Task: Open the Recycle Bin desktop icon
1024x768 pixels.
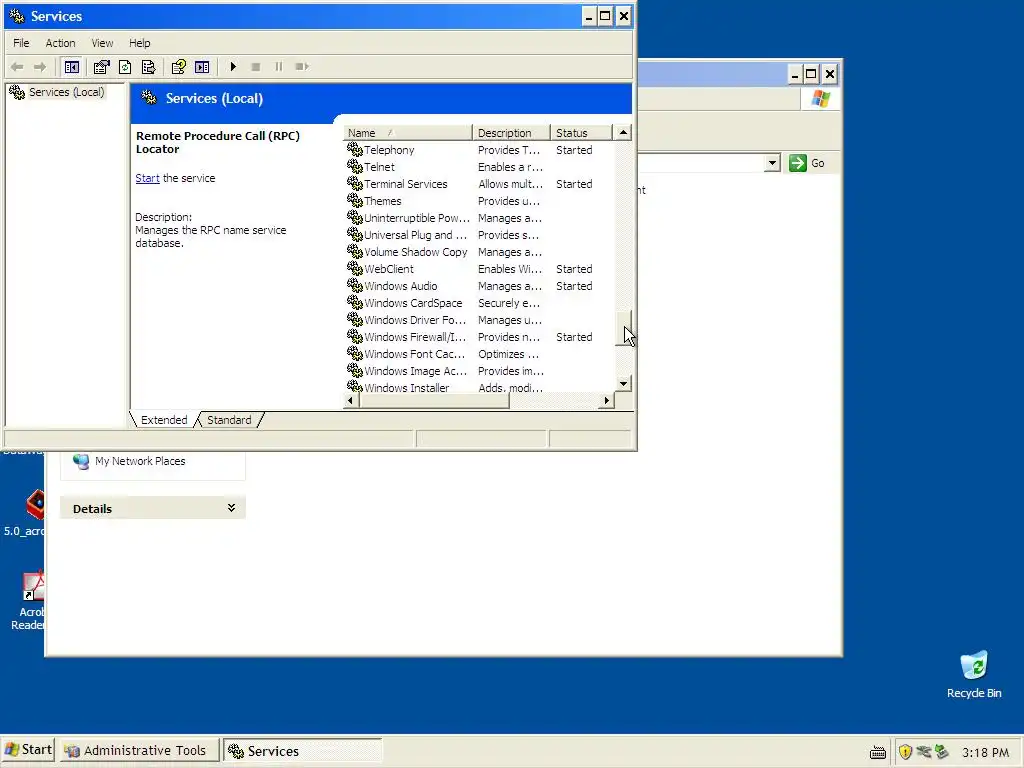Action: (974, 675)
